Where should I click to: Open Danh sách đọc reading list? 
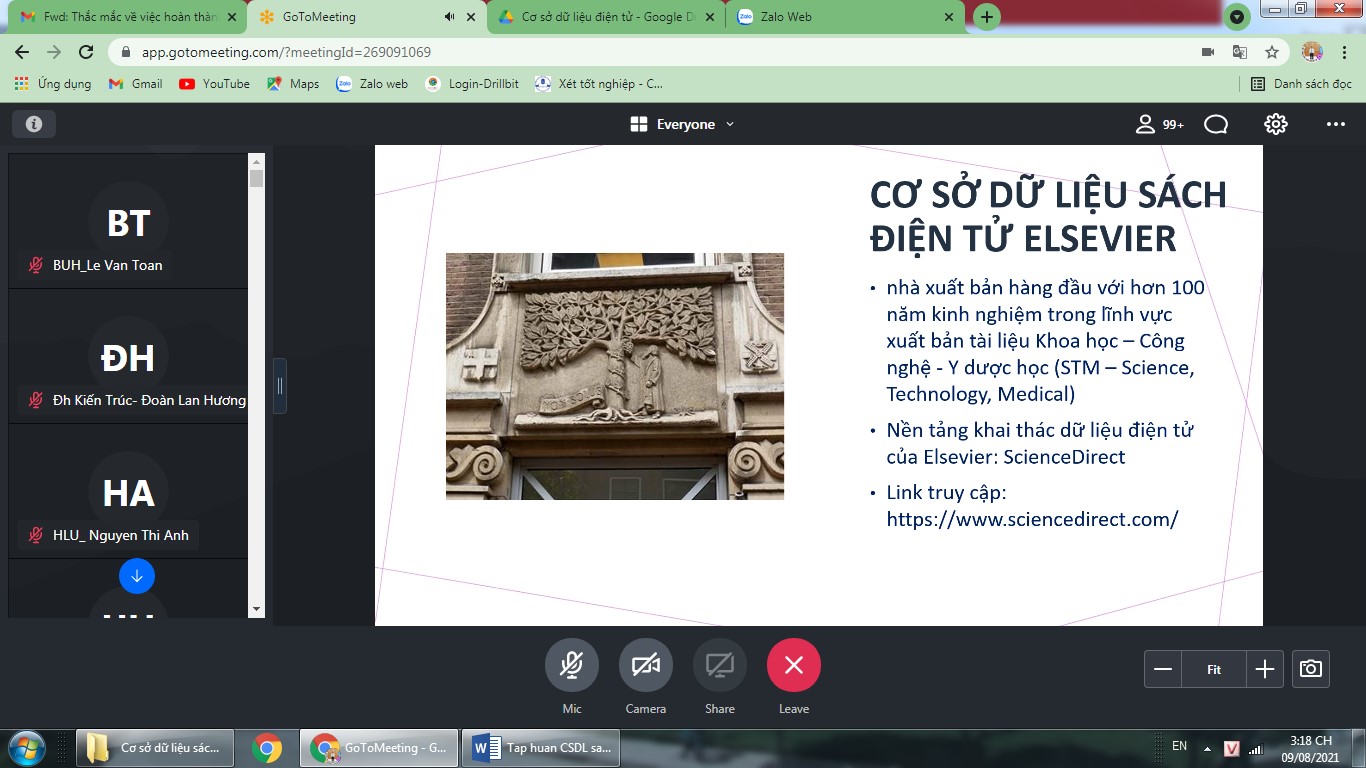click(1301, 84)
